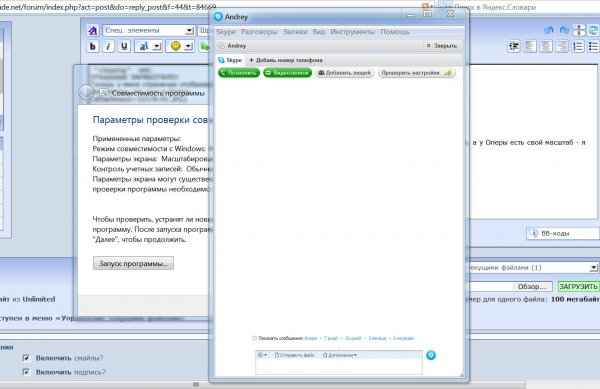Toggle the 'Включить подпись?' checkbox
The height and width of the screenshot is (389, 600).
click(x=26, y=372)
